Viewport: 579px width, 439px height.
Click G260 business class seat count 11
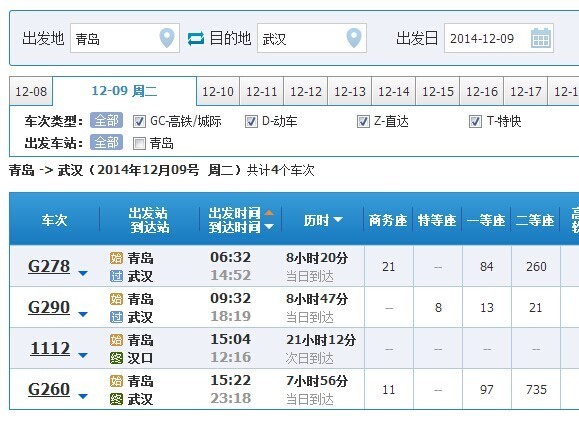(388, 390)
